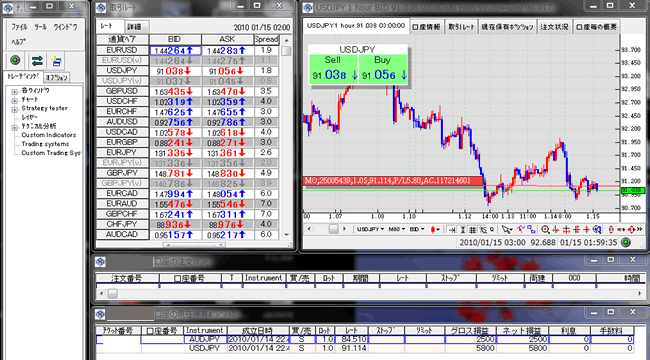Click the chart scroll left arrow

coord(308,229)
